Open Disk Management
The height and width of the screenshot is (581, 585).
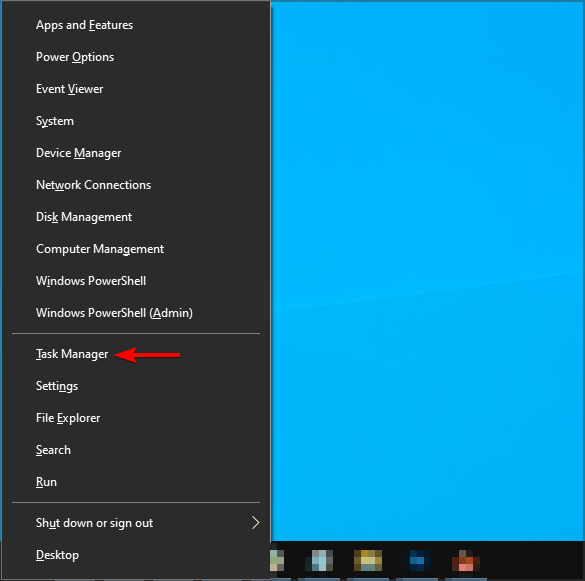coord(136,217)
